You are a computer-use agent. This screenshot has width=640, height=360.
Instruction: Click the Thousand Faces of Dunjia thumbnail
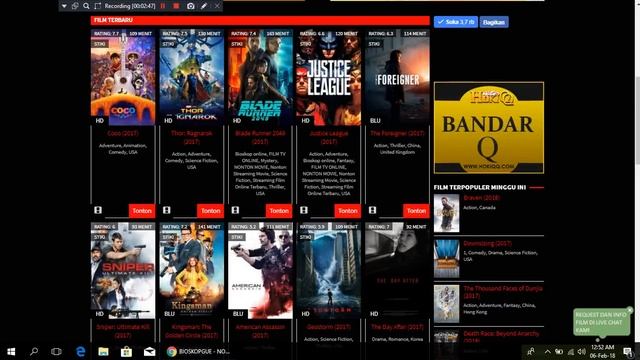click(x=447, y=304)
